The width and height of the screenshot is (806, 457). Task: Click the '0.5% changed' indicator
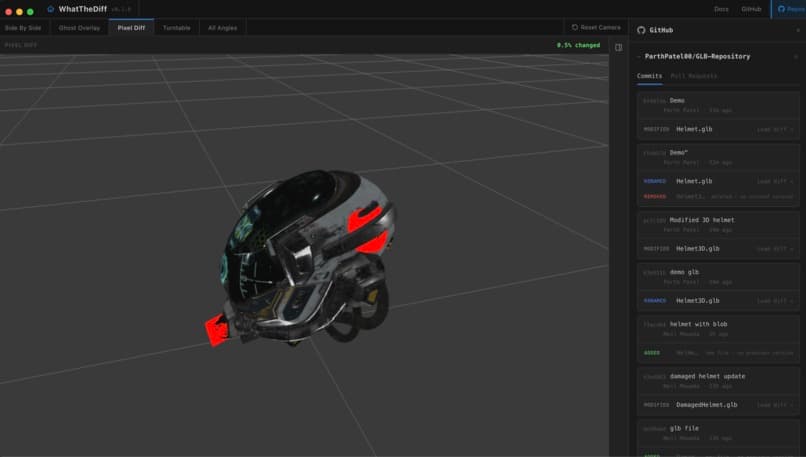point(578,45)
